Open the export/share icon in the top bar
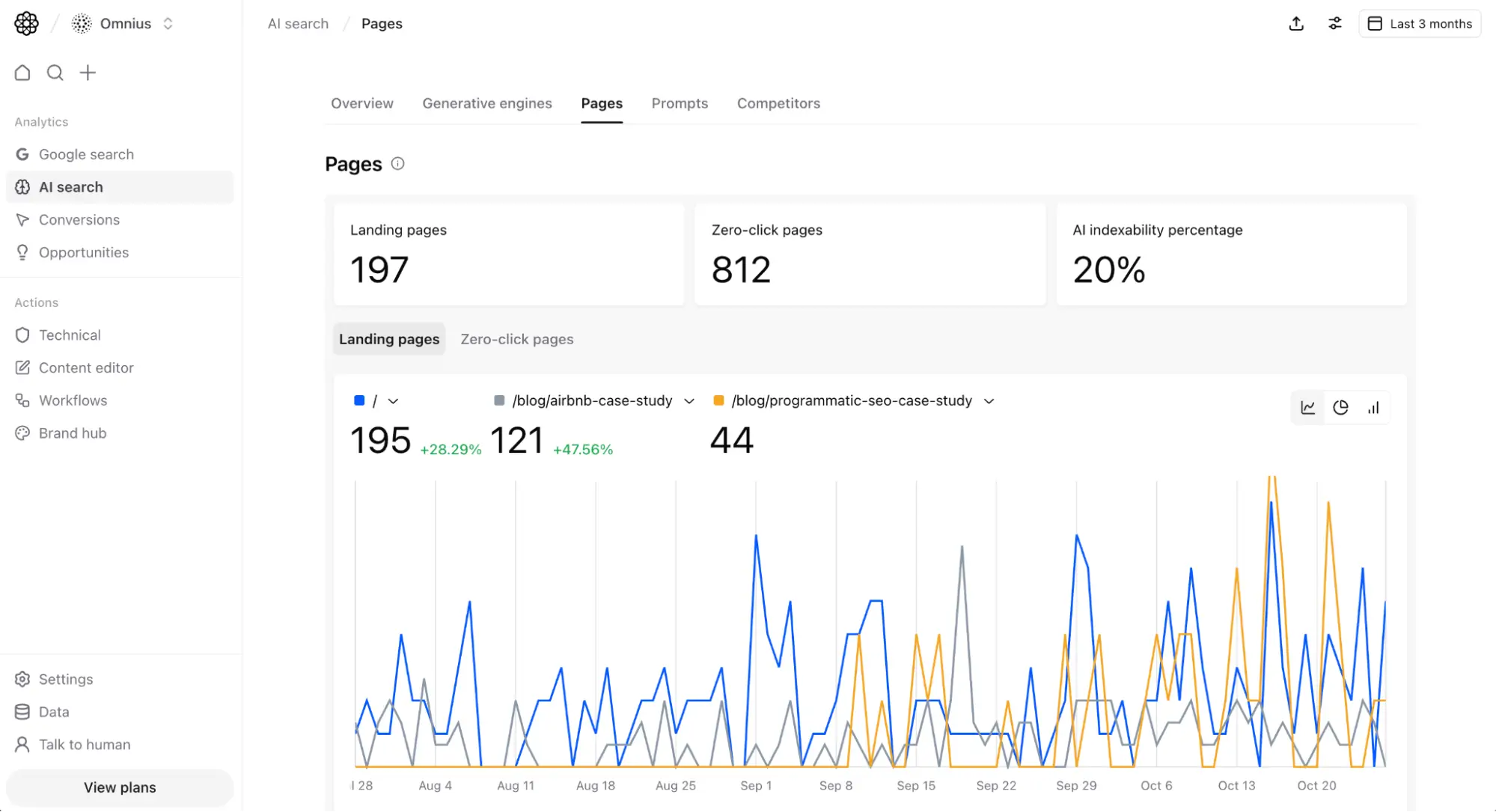Screen dimensions: 1496x812 [x=1296, y=23]
